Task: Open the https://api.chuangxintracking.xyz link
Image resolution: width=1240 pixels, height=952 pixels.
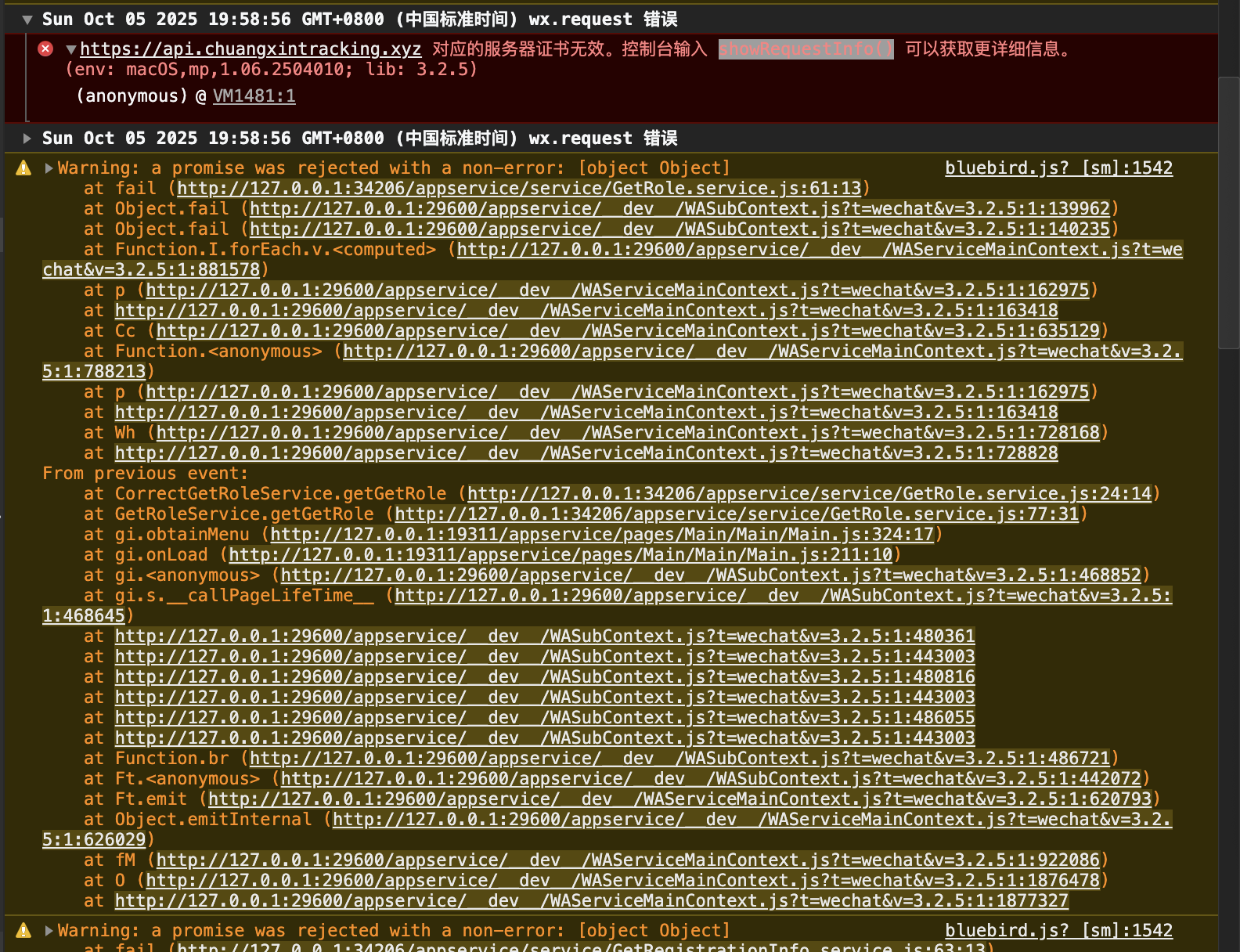Action: (x=251, y=49)
